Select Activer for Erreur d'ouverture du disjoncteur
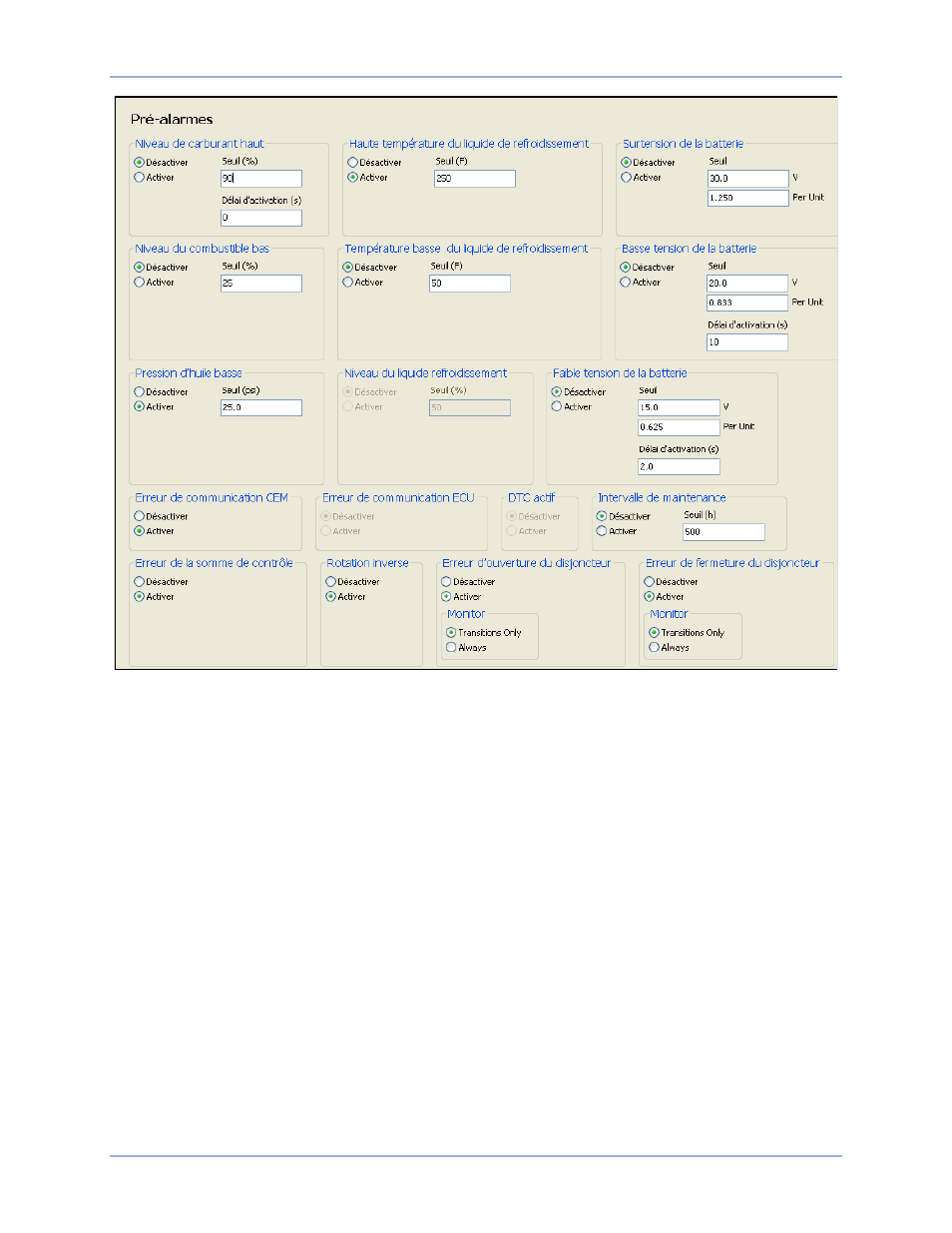This screenshot has width=952, height=1233. click(446, 597)
